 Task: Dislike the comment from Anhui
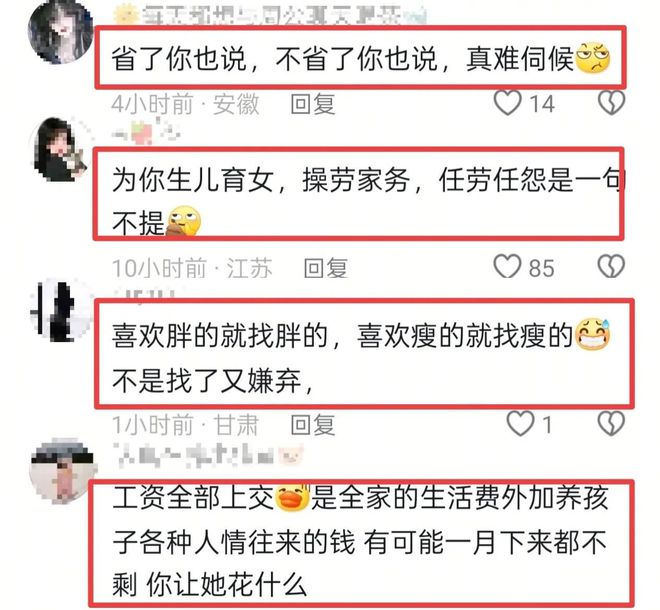[x=611, y=103]
